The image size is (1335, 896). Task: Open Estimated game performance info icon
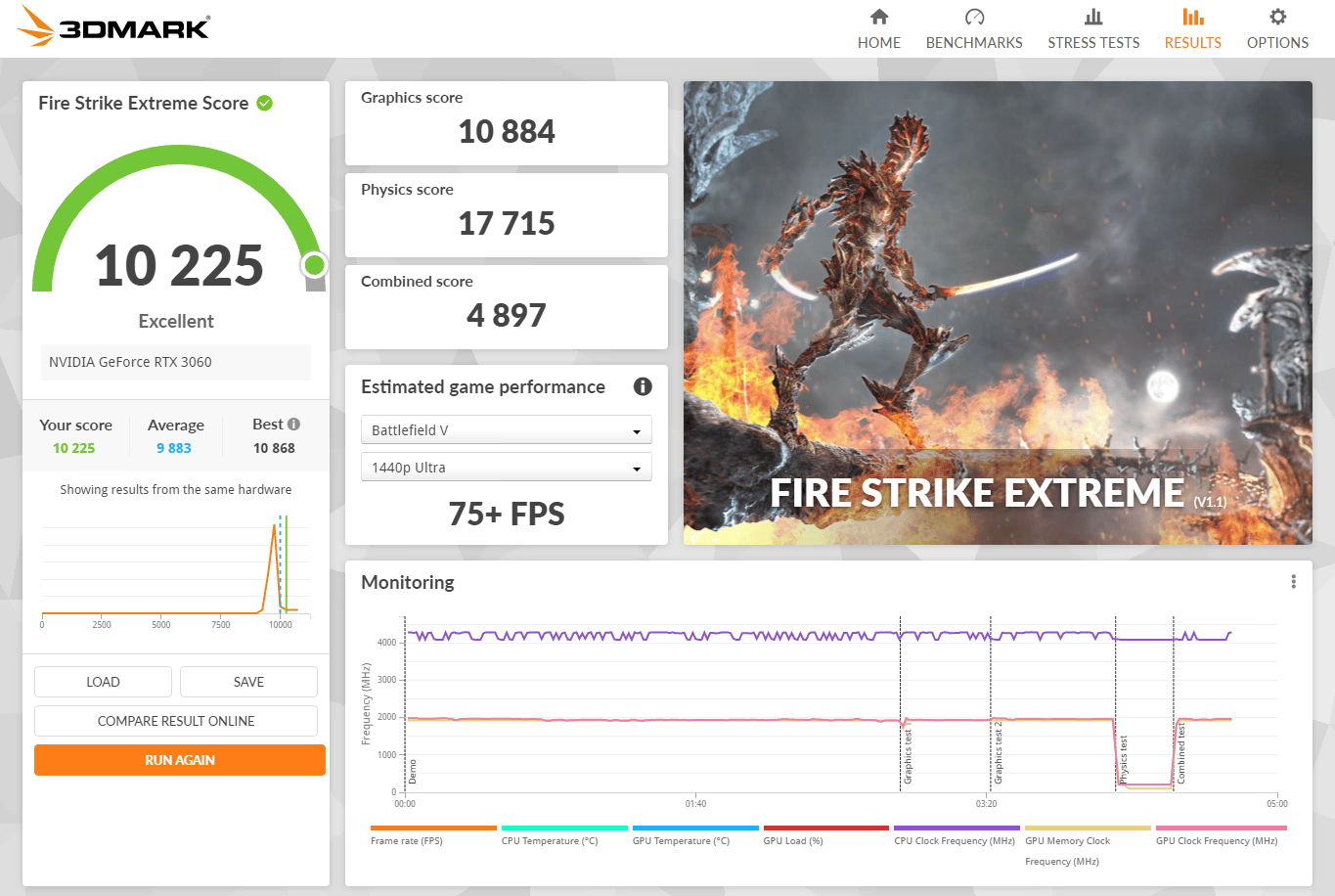click(643, 386)
